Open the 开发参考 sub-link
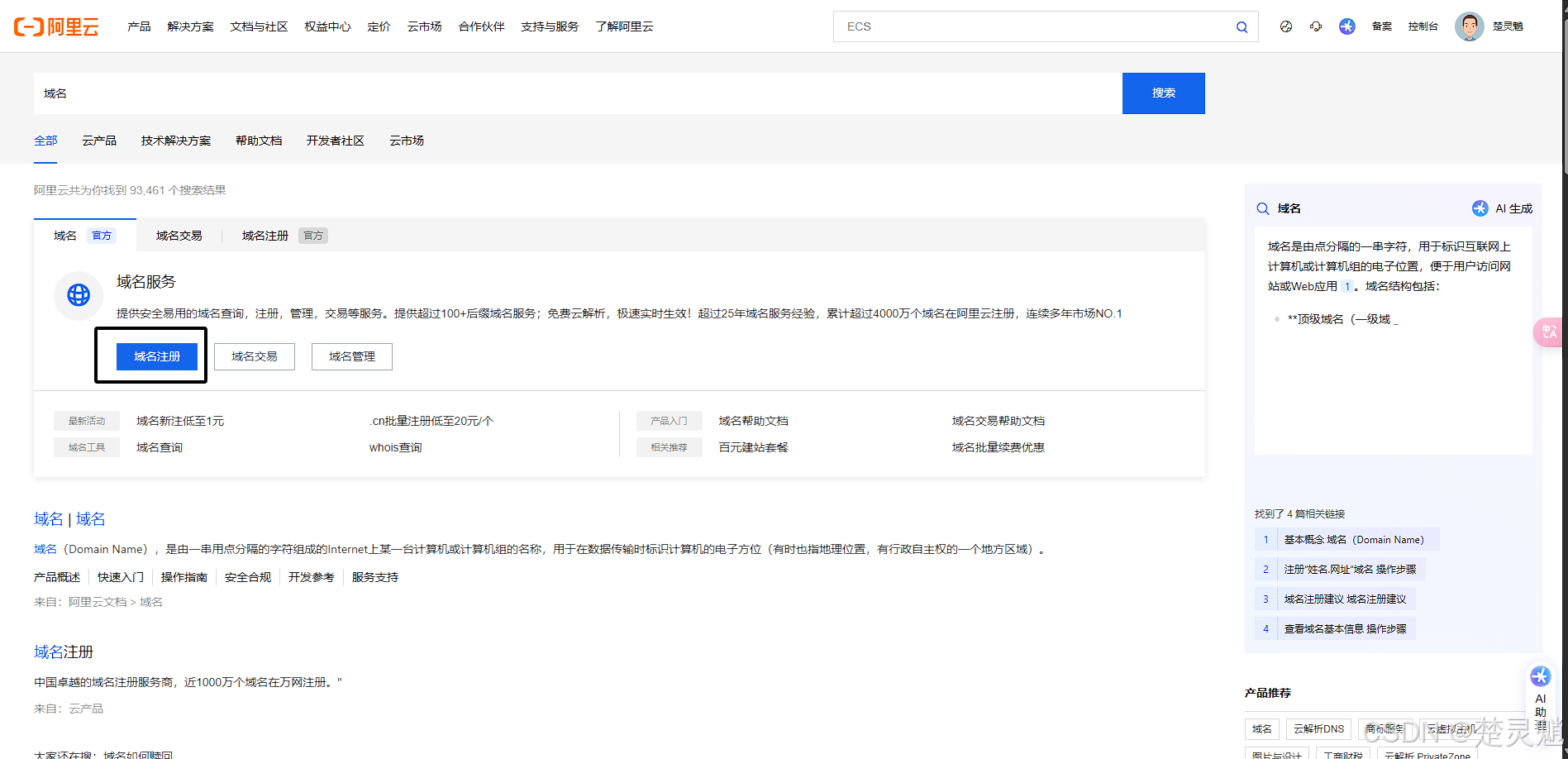 pos(312,577)
